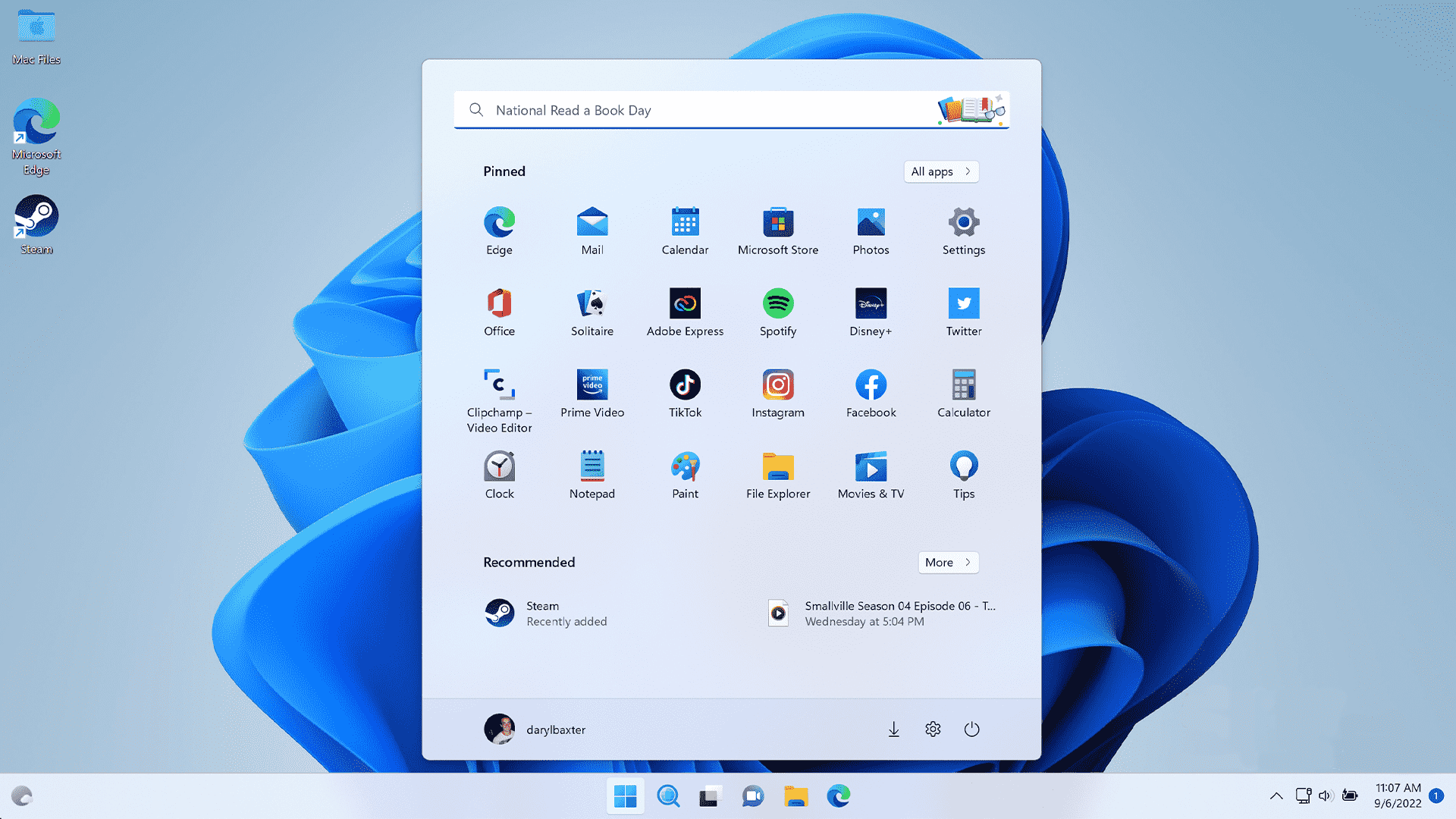Screen dimensions: 1456x819
Task: Open Adobe Express
Action: click(685, 303)
